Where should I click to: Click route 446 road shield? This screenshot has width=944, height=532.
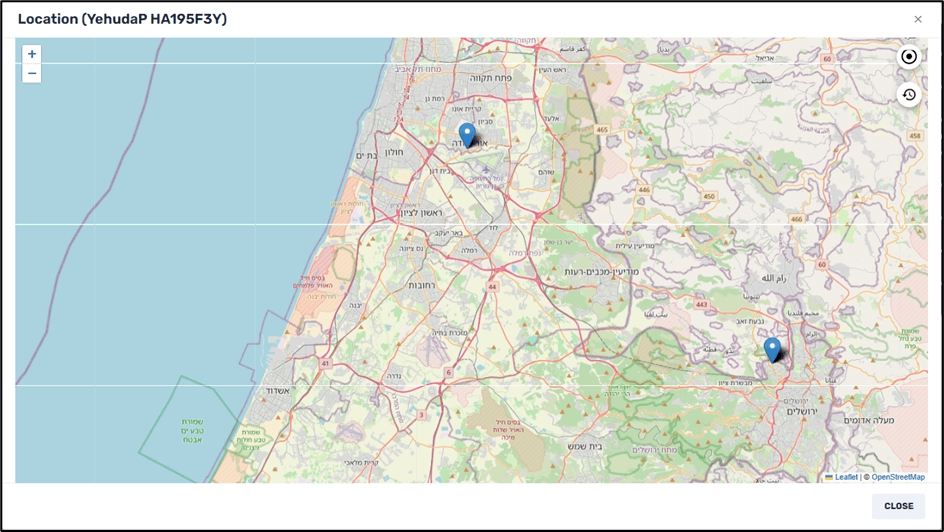coord(645,189)
